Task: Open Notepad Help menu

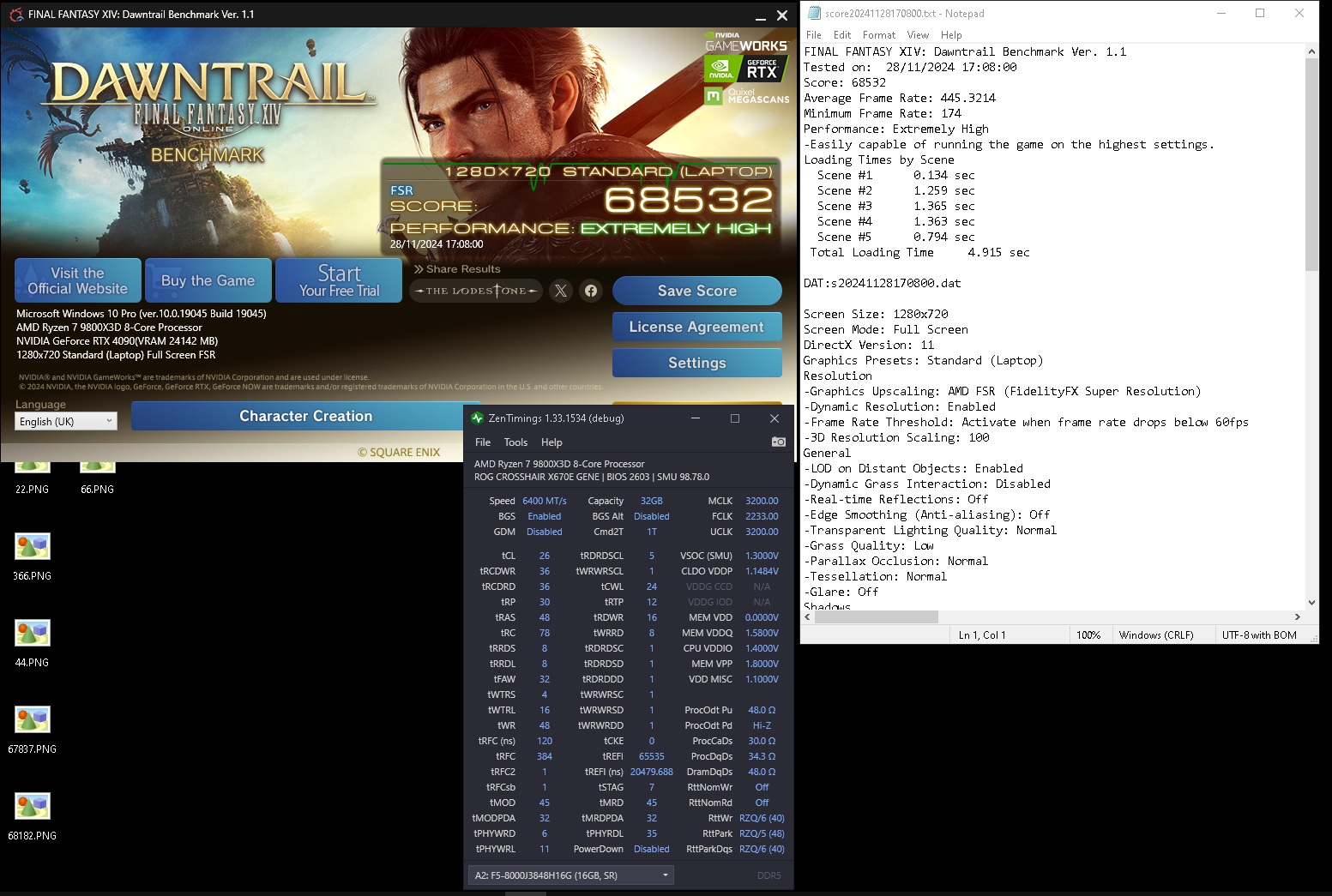Action: [x=951, y=35]
